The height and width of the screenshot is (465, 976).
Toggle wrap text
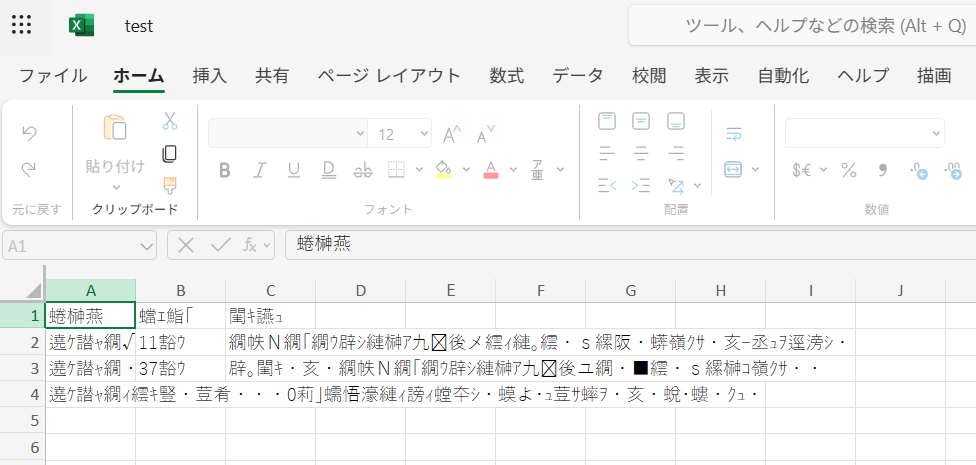click(x=734, y=134)
